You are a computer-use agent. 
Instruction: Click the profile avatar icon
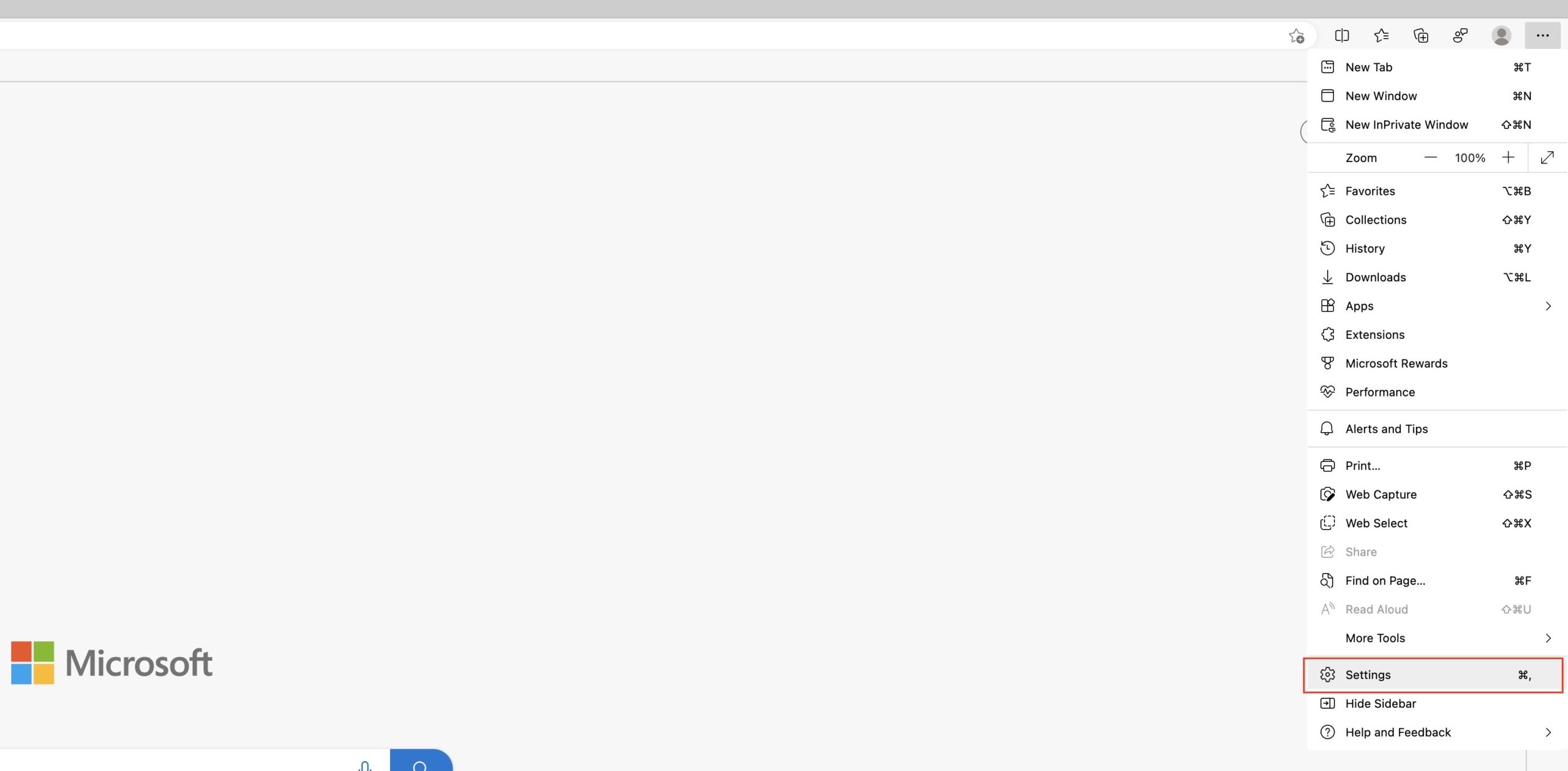(1501, 36)
